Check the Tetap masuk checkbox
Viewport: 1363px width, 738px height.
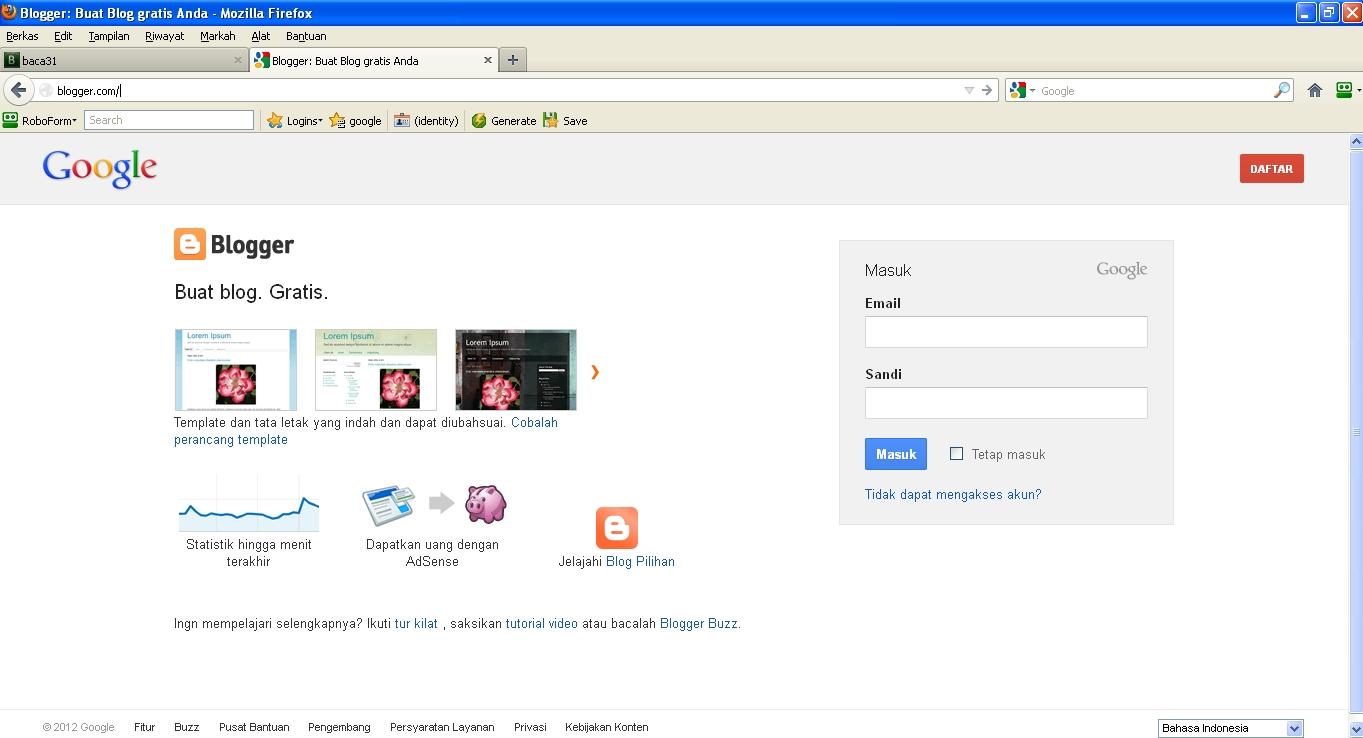(x=956, y=454)
